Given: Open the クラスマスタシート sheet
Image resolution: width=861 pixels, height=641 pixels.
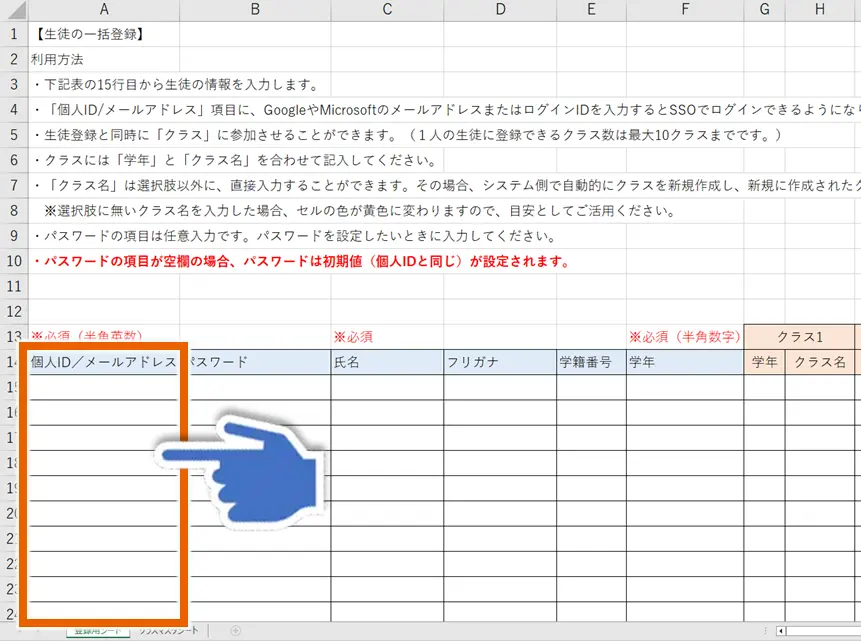Looking at the screenshot, I should pos(167,630).
